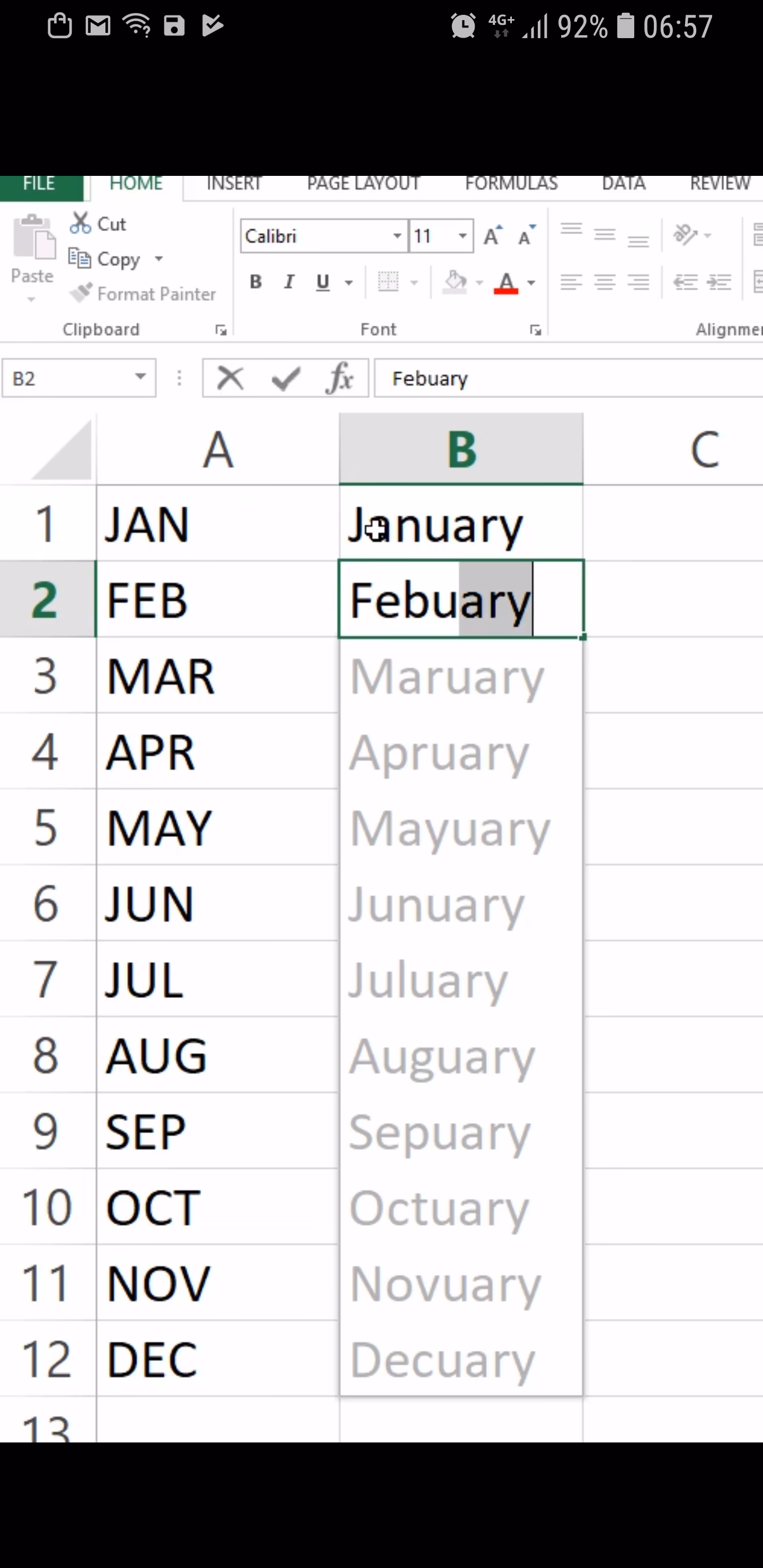Expand the font size 11 dropdown
Viewport: 763px width, 1568px height.
pos(463,236)
